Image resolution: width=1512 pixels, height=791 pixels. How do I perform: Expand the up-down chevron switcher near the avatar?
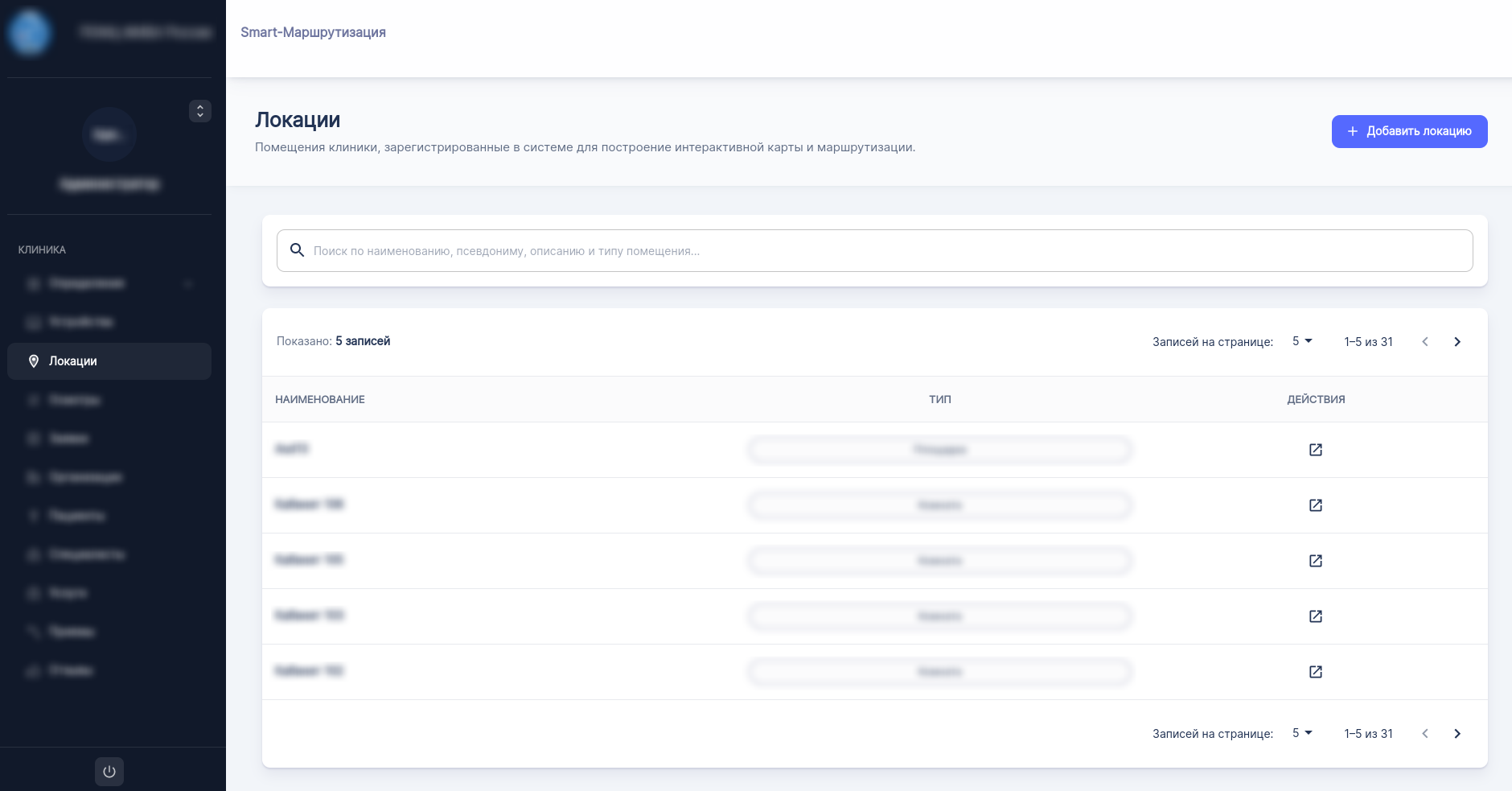tap(200, 111)
